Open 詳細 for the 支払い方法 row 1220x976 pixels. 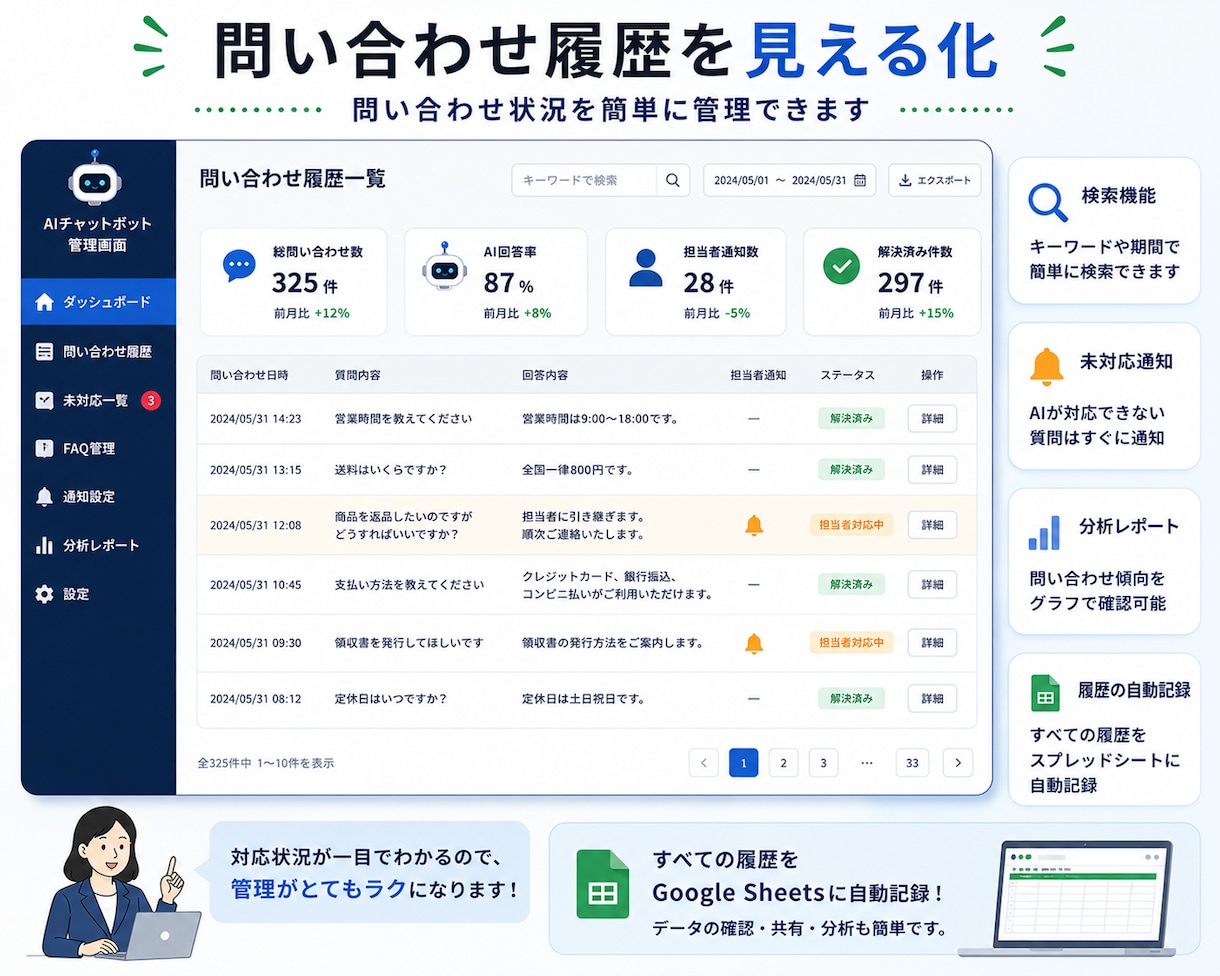(x=932, y=584)
